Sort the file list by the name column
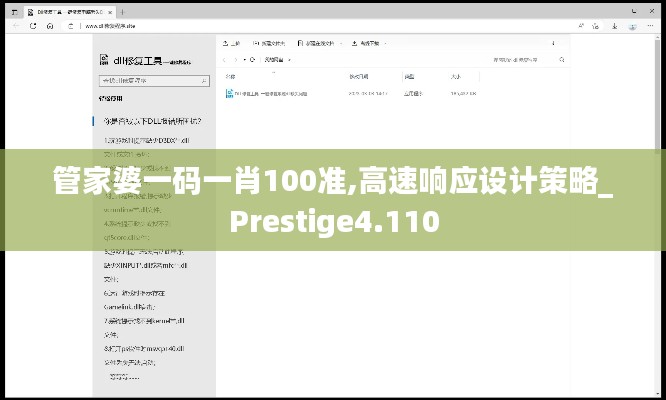666x400 pixels. click(232, 76)
